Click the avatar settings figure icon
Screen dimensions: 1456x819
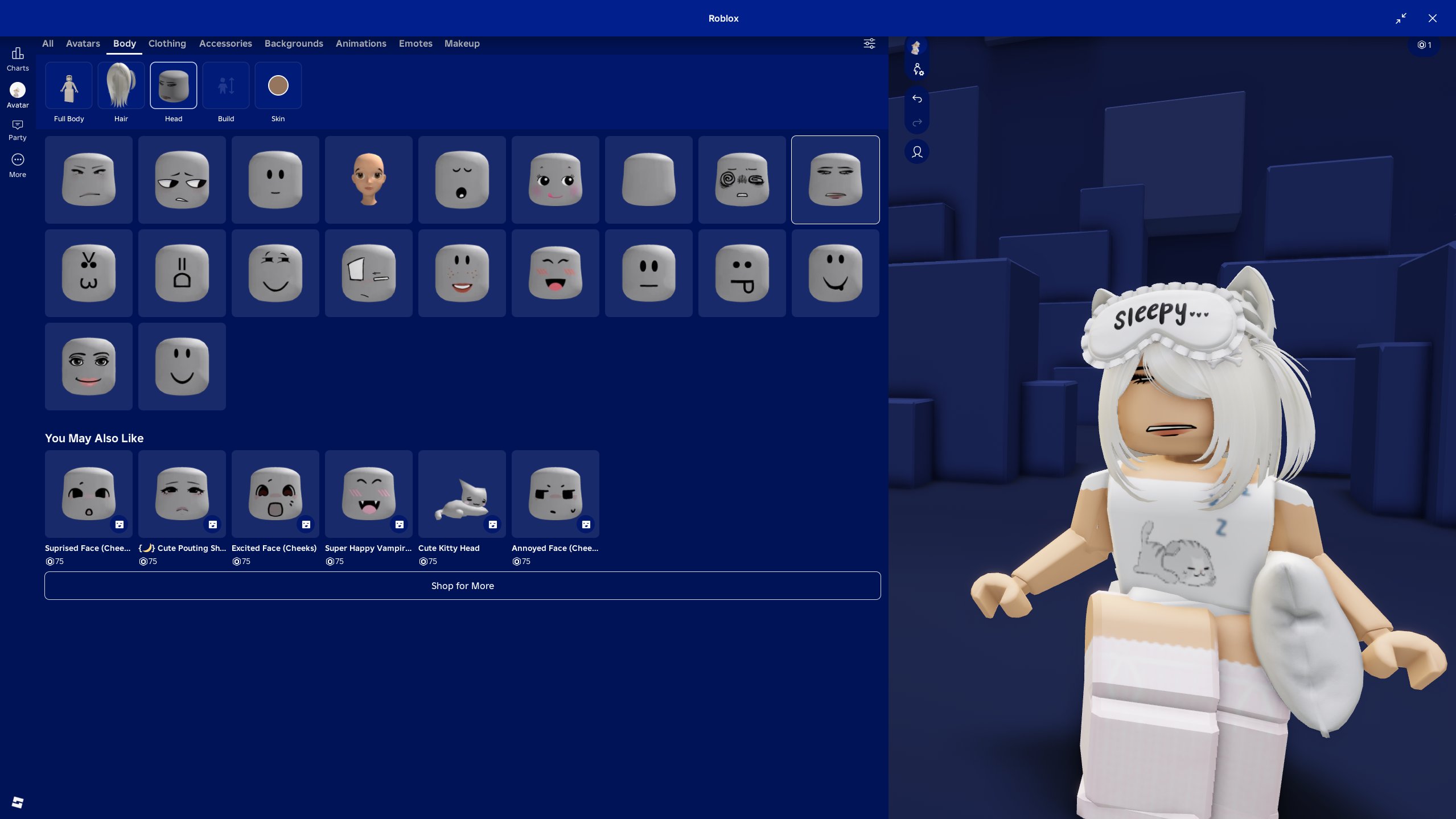[918, 69]
